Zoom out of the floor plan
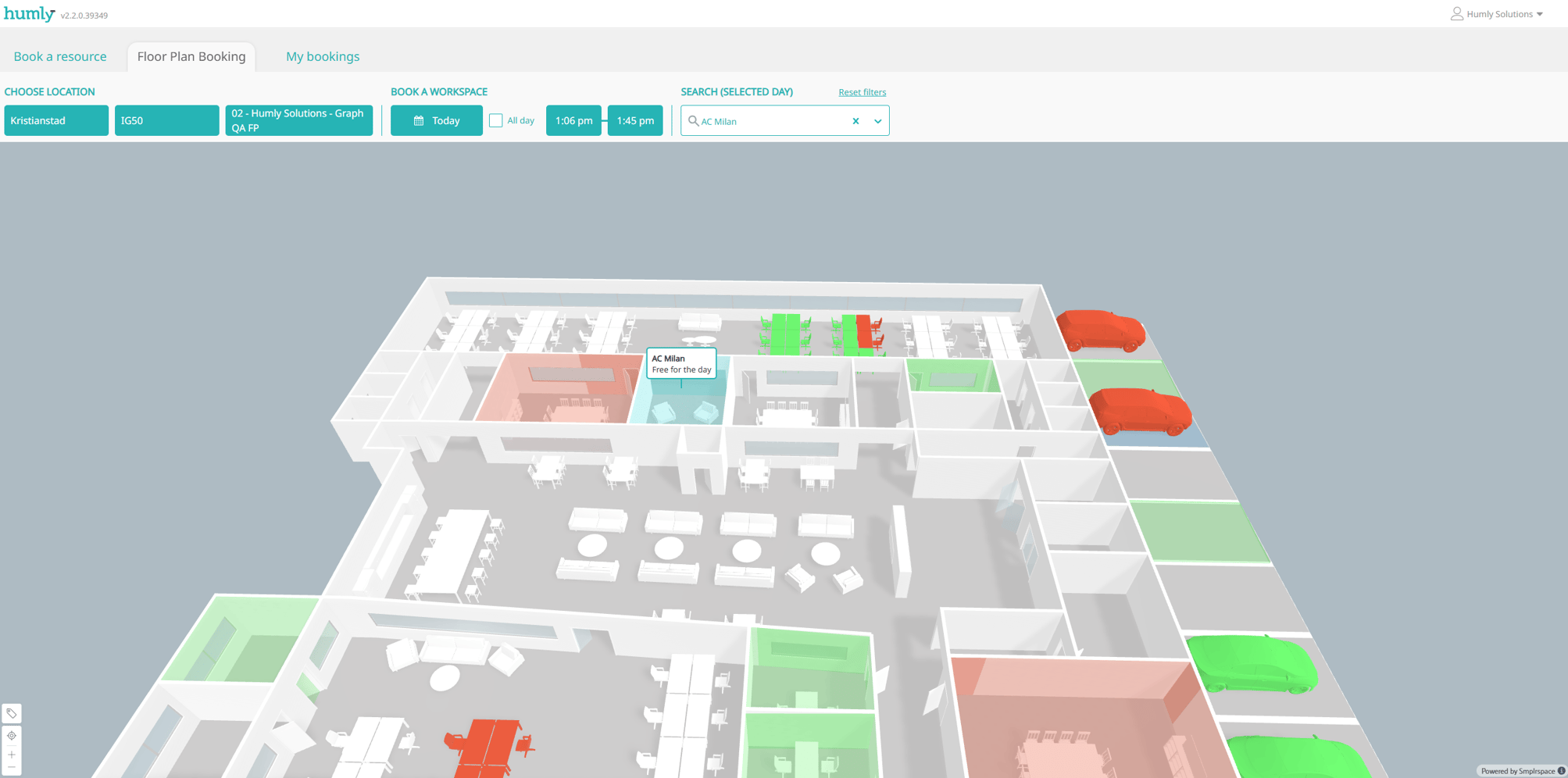 12,768
